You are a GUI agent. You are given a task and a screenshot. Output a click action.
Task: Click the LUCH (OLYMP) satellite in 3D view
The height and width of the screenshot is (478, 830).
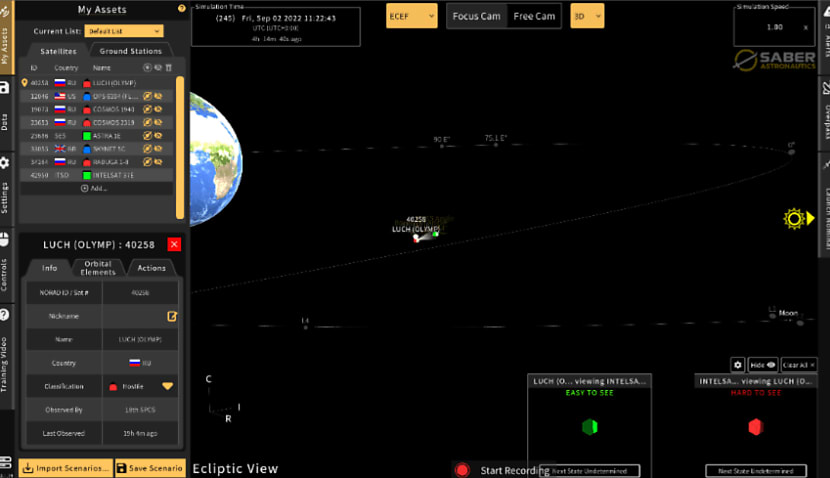pyautogui.click(x=416, y=239)
